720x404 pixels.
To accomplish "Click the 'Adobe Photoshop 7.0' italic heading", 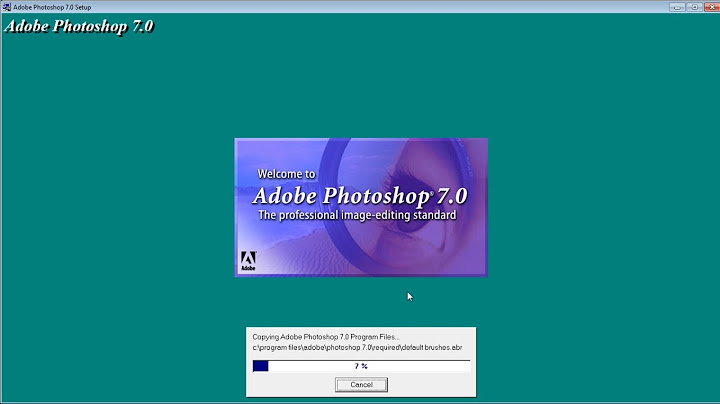I will pos(79,26).
